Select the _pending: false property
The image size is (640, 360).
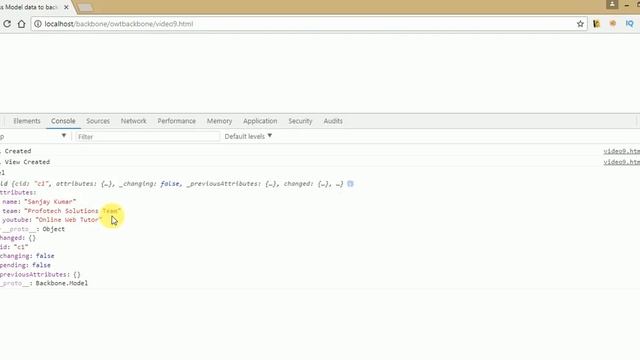coord(25,265)
